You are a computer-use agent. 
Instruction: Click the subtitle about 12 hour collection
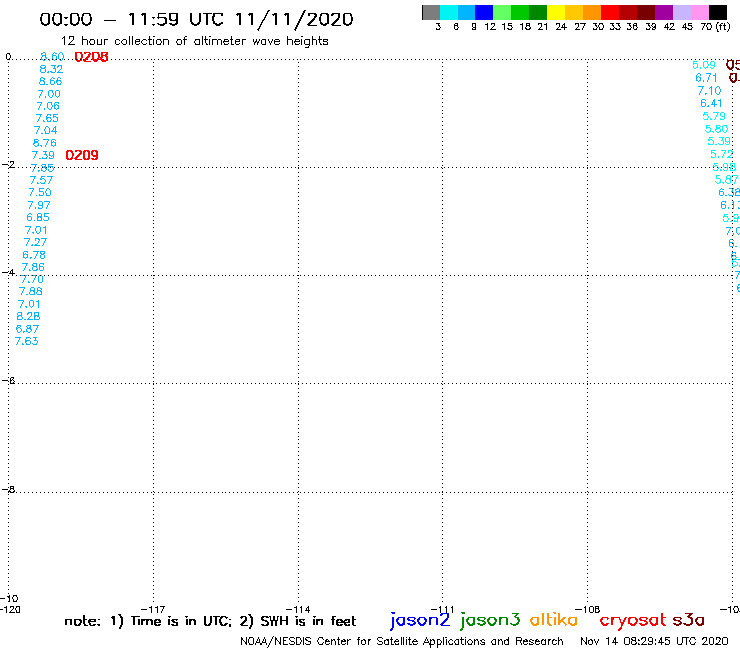194,42
